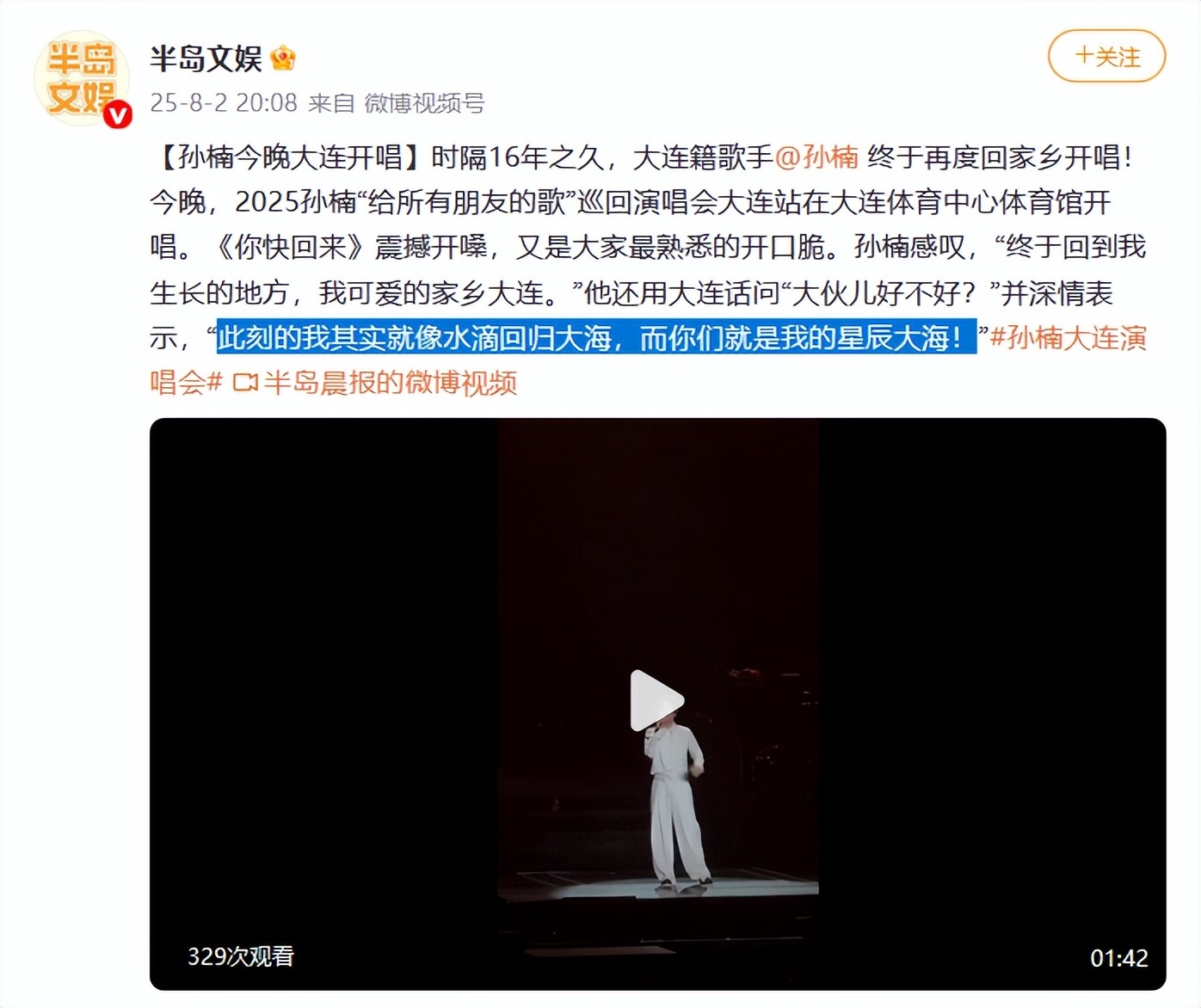
Task: Click the 半岛文娱 profile avatar
Action: coord(81,79)
